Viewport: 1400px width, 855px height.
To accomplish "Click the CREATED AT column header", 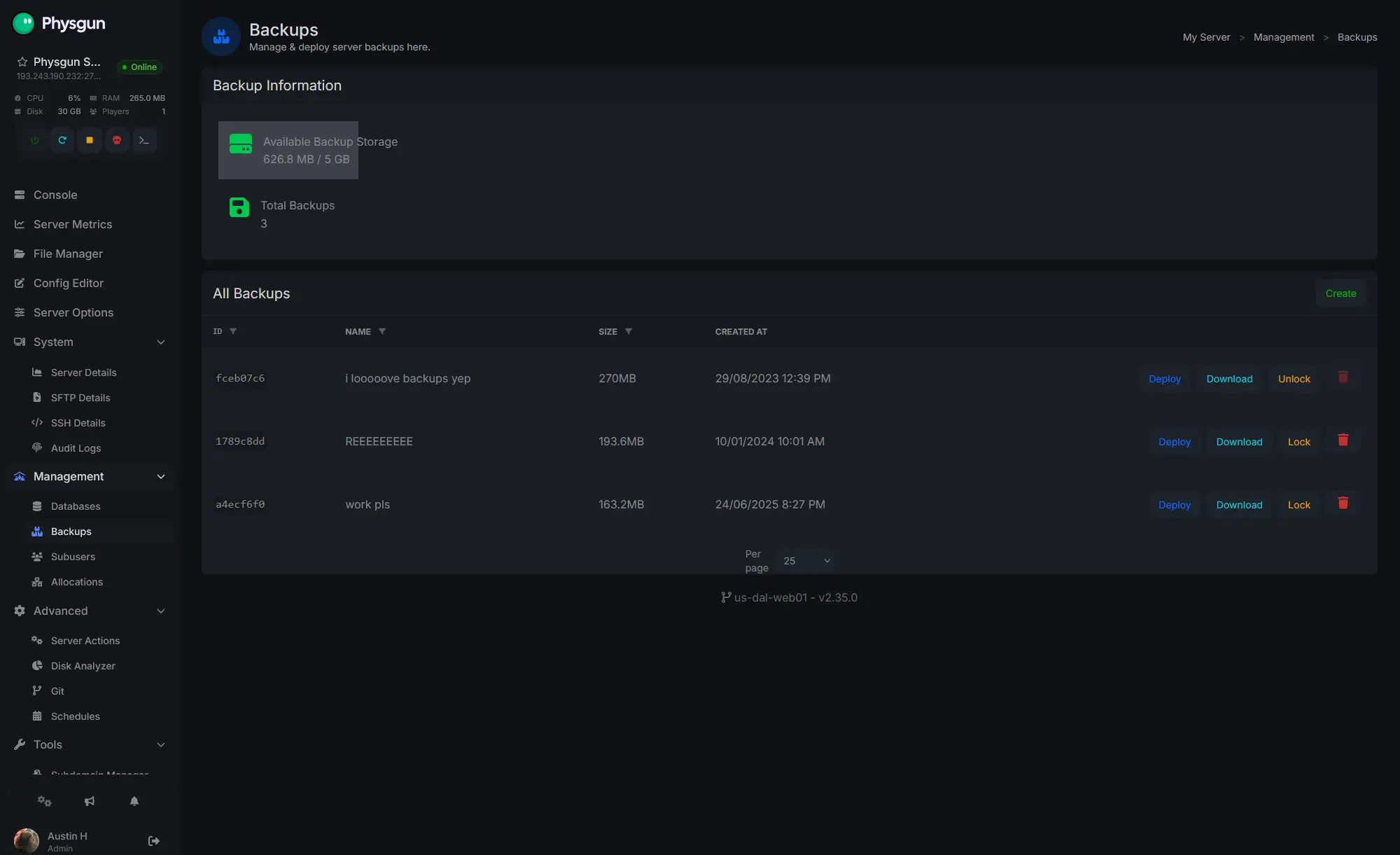I will 741,331.
